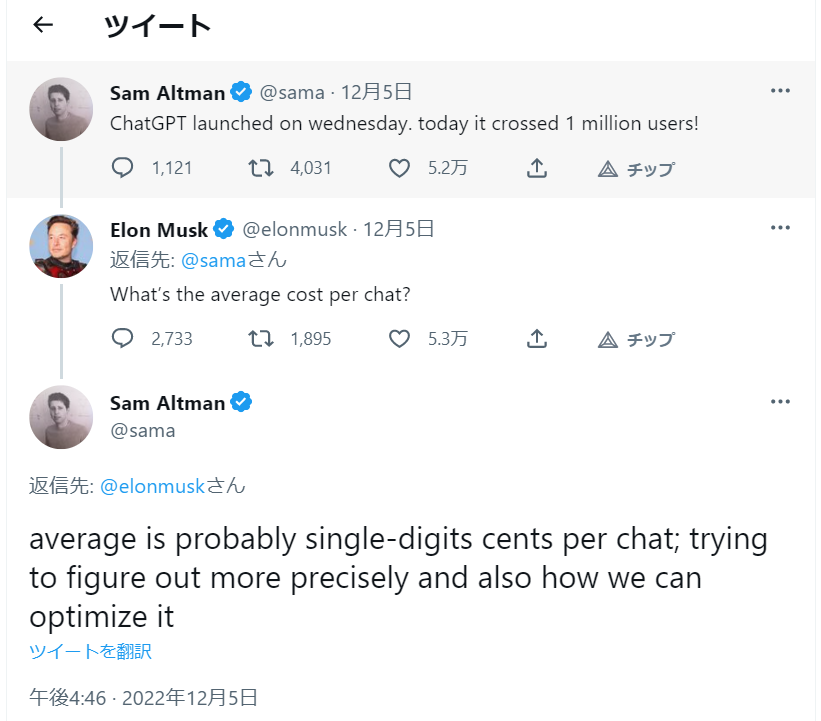Translate the tweet via ツイートを翻訳
Screen dimensions: 821x721
tap(91, 651)
